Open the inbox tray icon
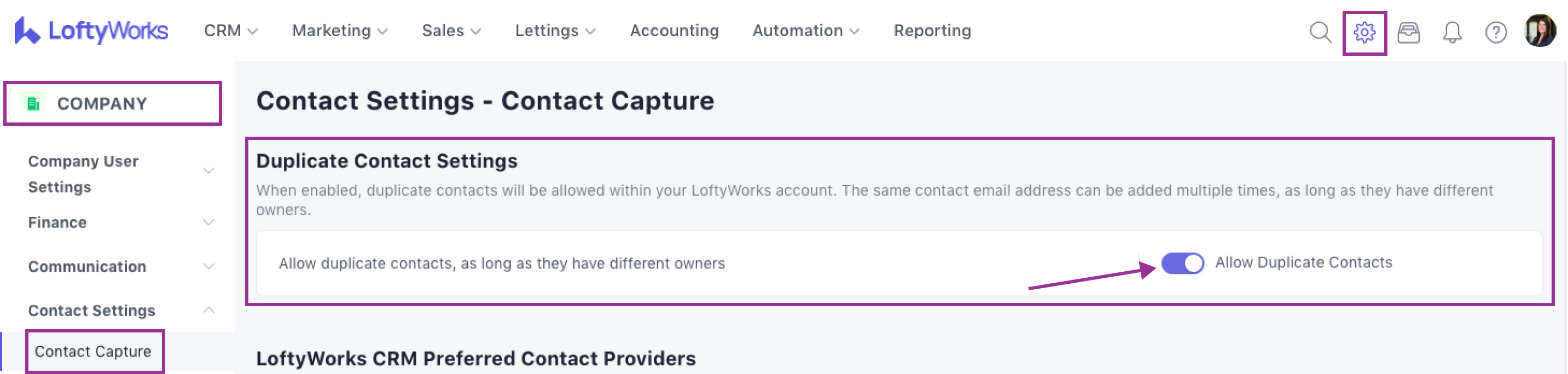 tap(1408, 32)
